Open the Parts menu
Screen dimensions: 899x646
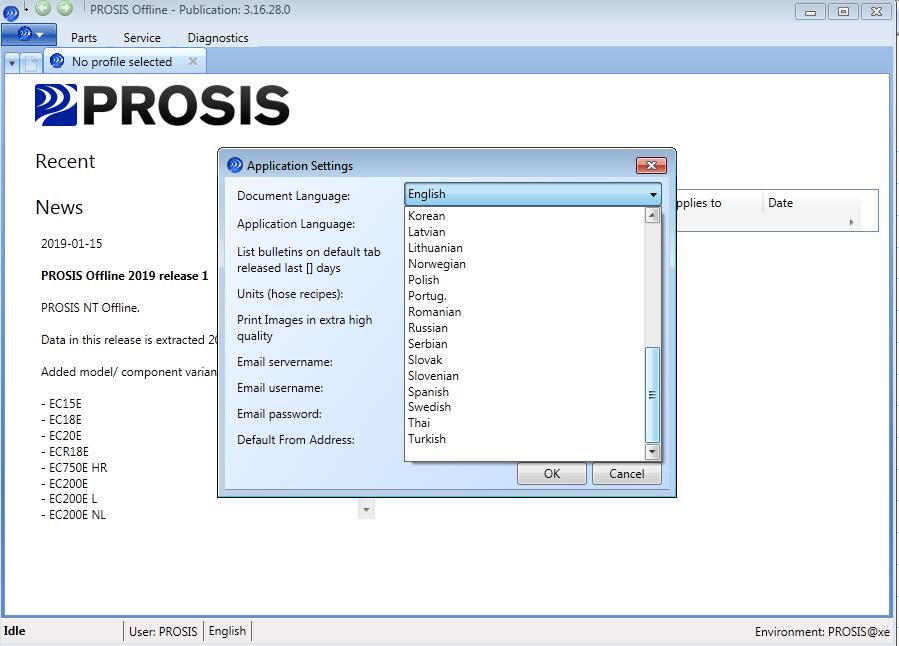coord(84,38)
